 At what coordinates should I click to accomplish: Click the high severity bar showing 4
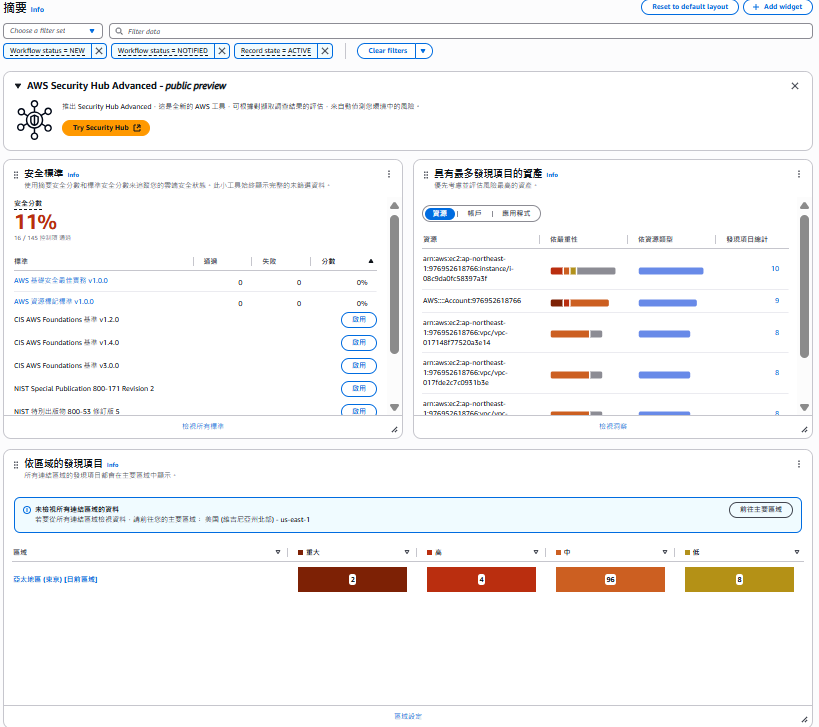482,580
